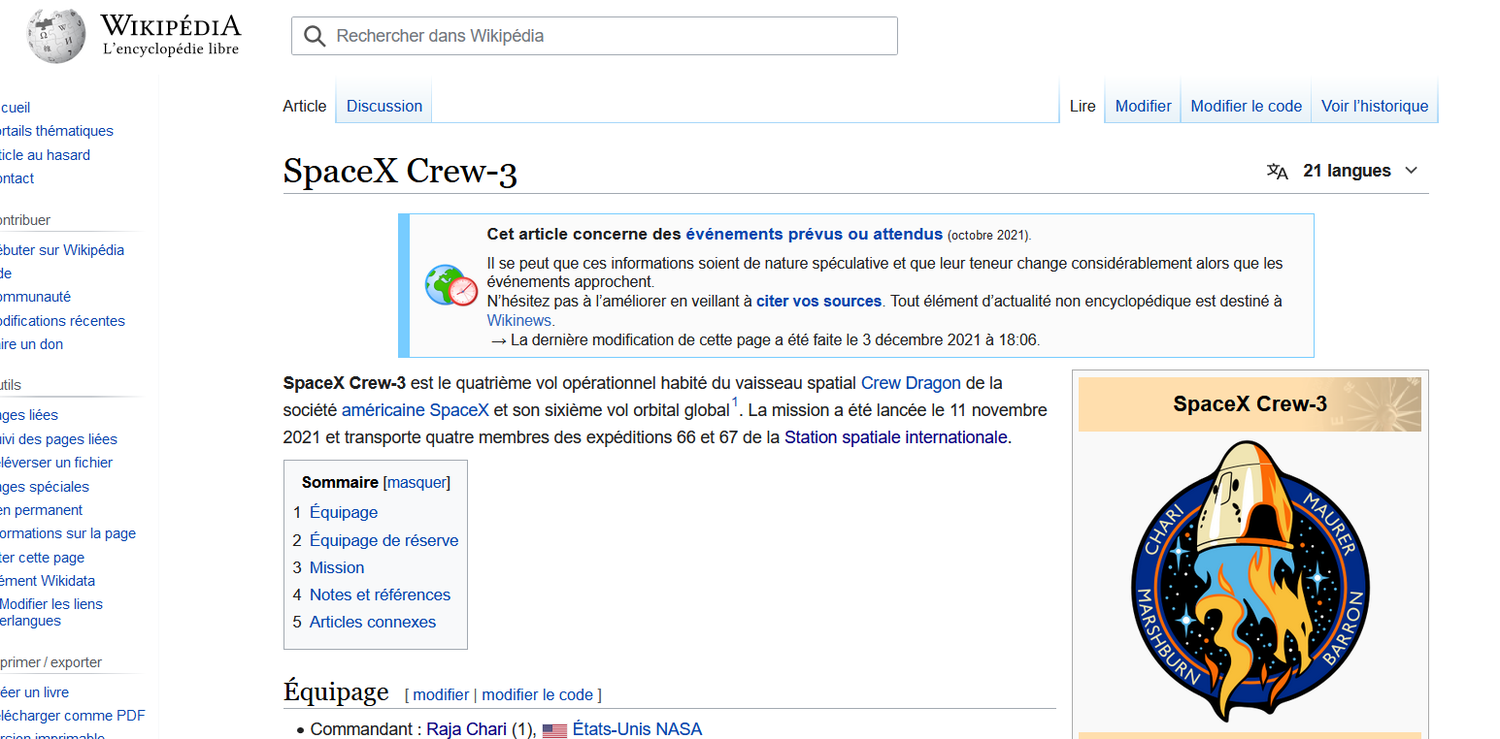Image resolution: width=1500 pixels, height=739 pixels.
Task: Open Pages liées in the sidebar
Action: 29,415
